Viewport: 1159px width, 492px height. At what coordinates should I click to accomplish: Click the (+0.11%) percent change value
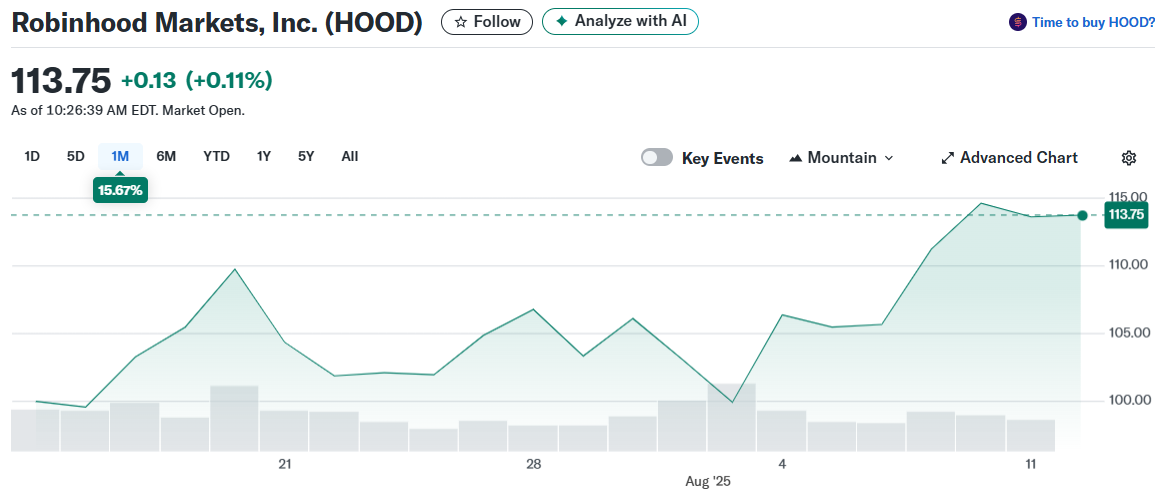coord(228,81)
